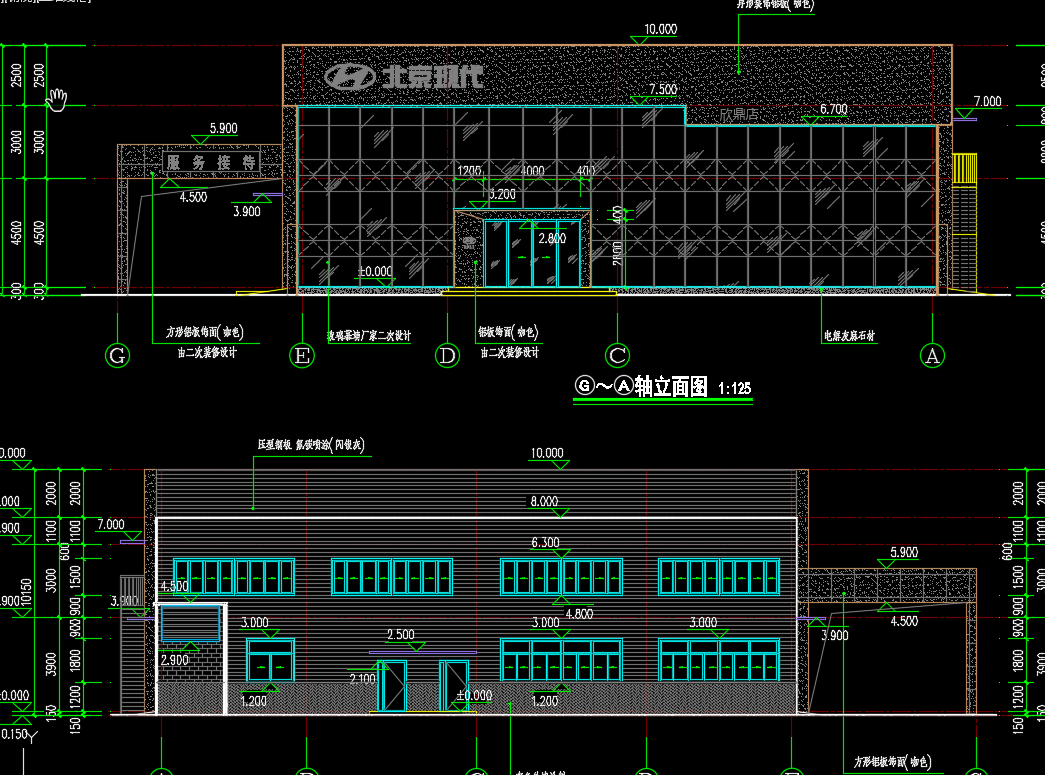Pick the 1200 dimension left of 4000
1045x775 pixels.
coord(469,171)
